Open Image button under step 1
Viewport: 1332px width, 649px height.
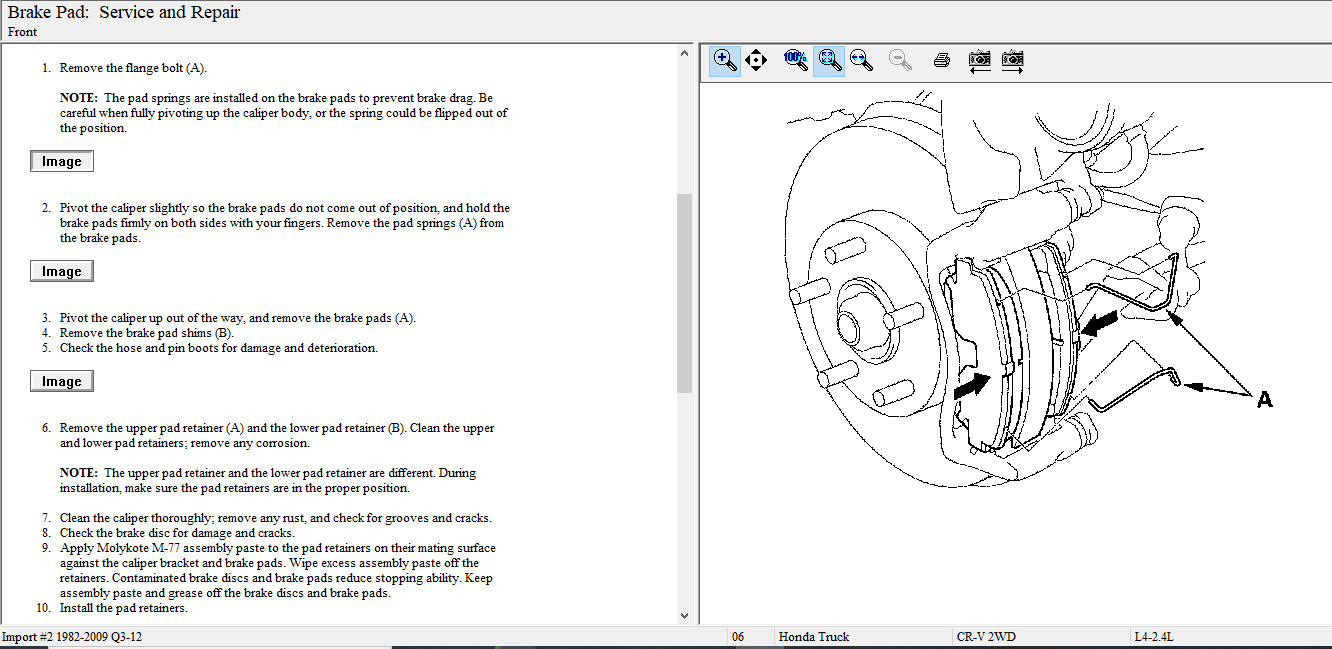point(62,162)
